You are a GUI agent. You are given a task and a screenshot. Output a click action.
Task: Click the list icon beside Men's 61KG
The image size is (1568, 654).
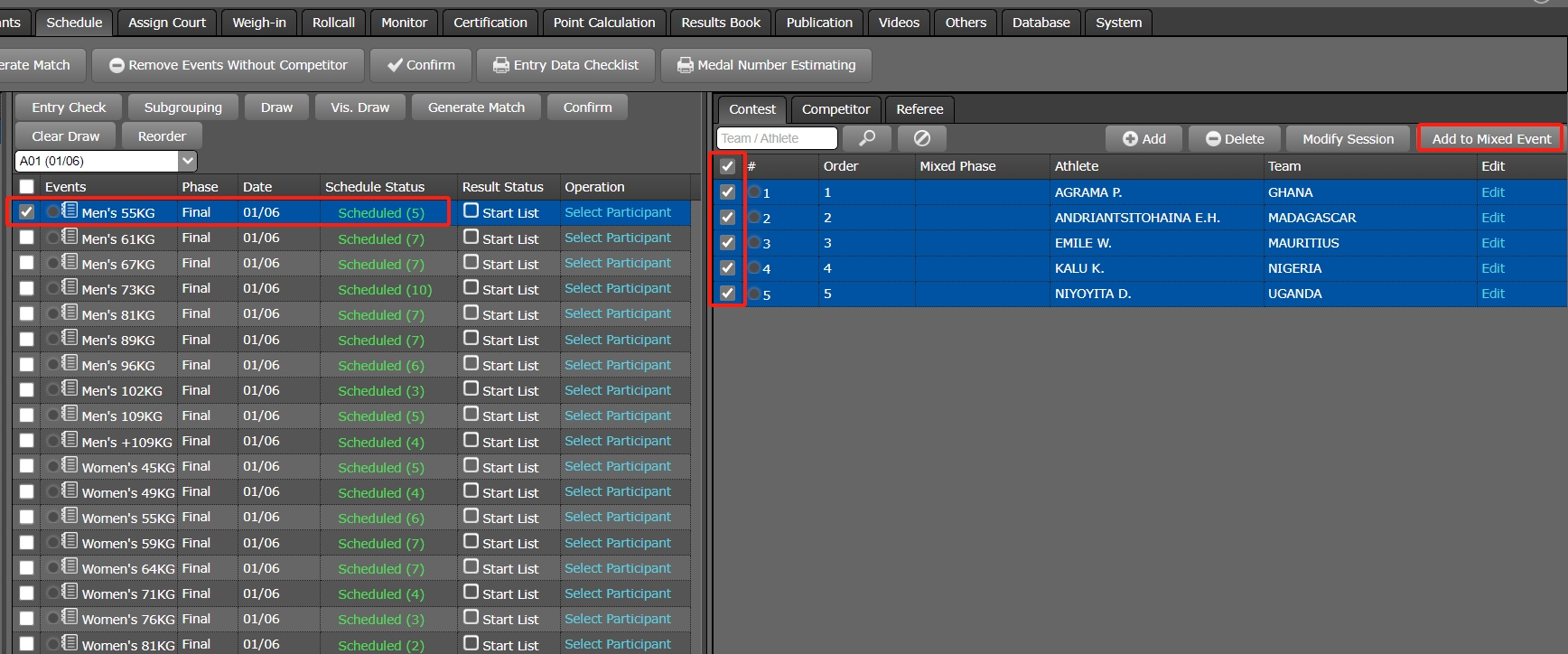[70, 237]
